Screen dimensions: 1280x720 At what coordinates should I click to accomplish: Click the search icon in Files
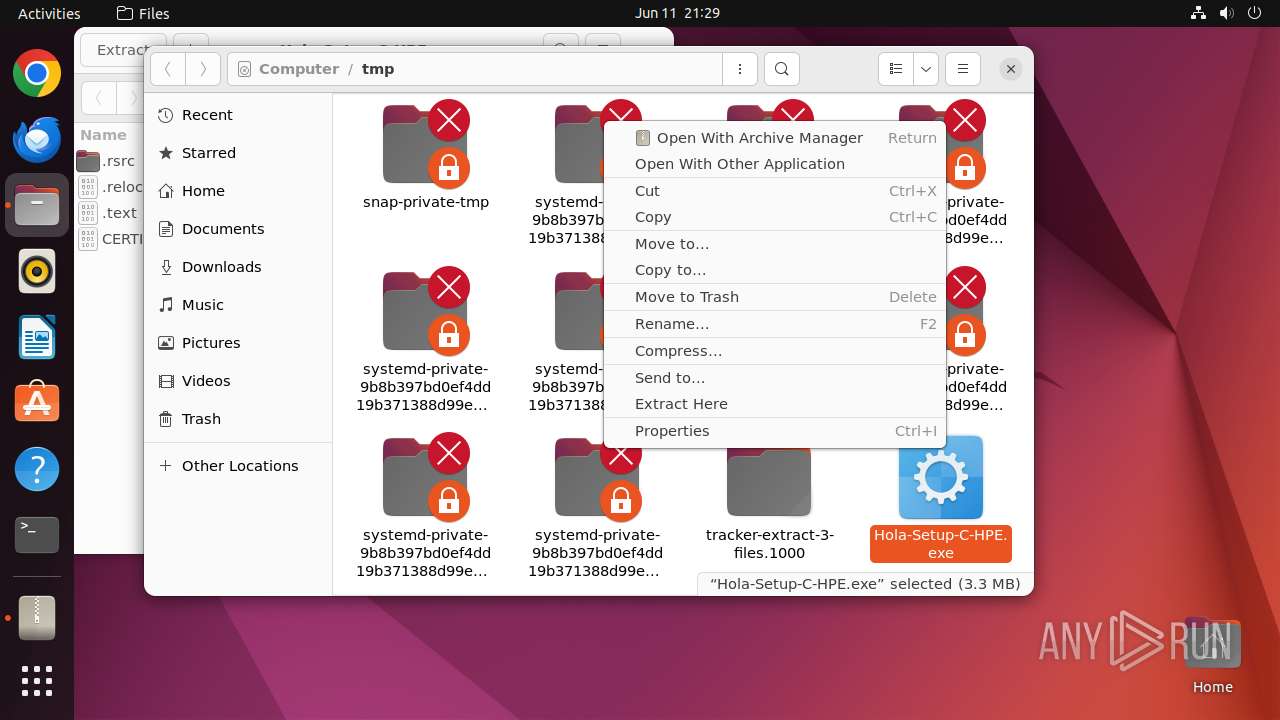782,69
